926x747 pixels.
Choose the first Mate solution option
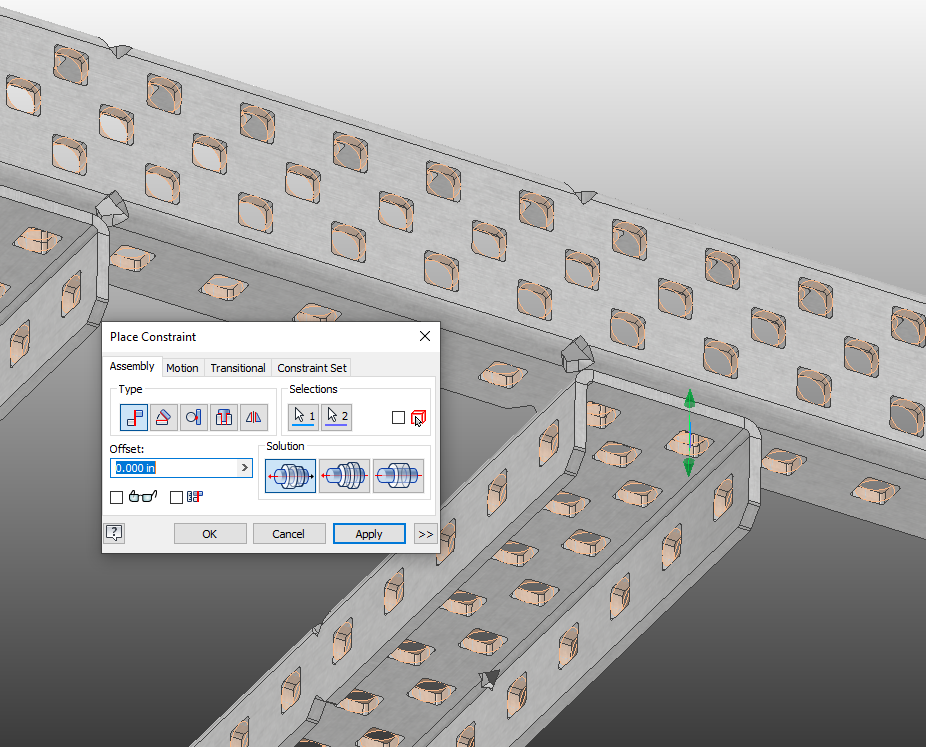click(x=291, y=476)
